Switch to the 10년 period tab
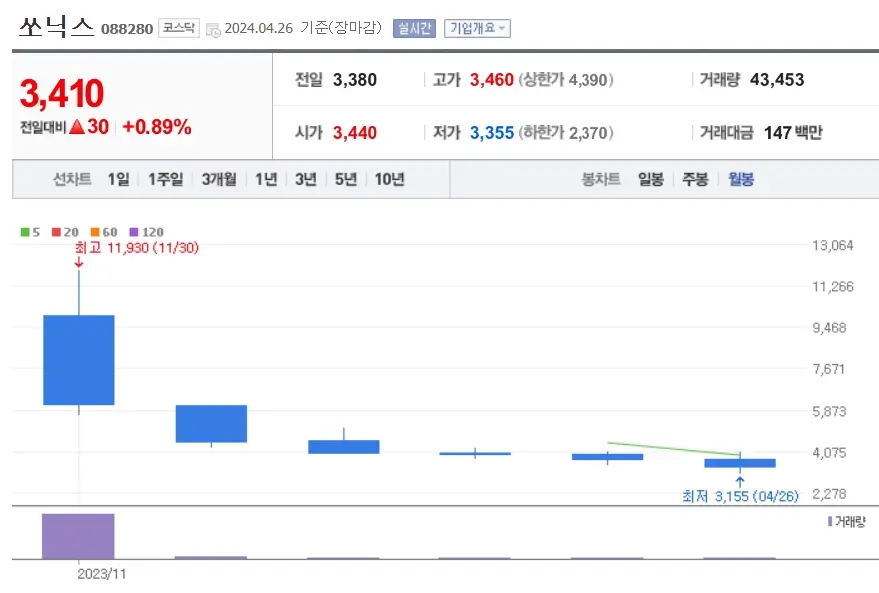This screenshot has height=593, width=879. coord(390,179)
